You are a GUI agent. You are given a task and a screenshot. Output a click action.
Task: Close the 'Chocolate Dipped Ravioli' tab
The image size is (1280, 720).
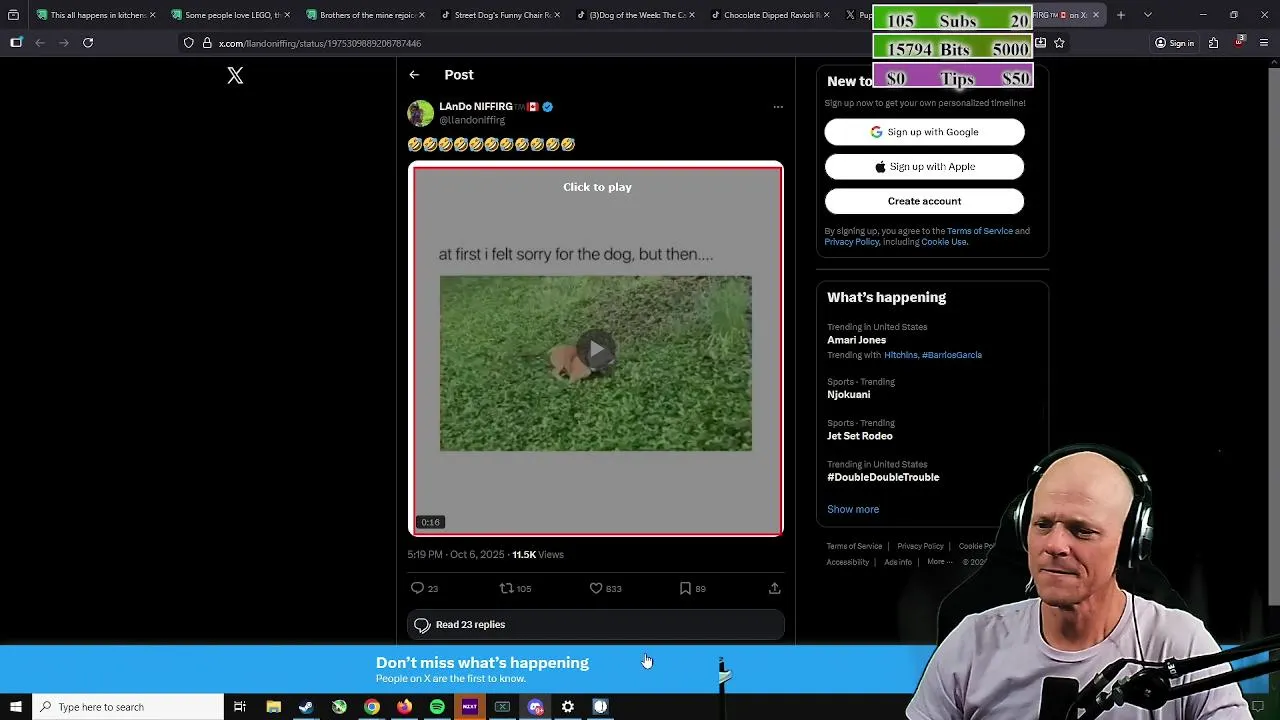[x=826, y=15]
